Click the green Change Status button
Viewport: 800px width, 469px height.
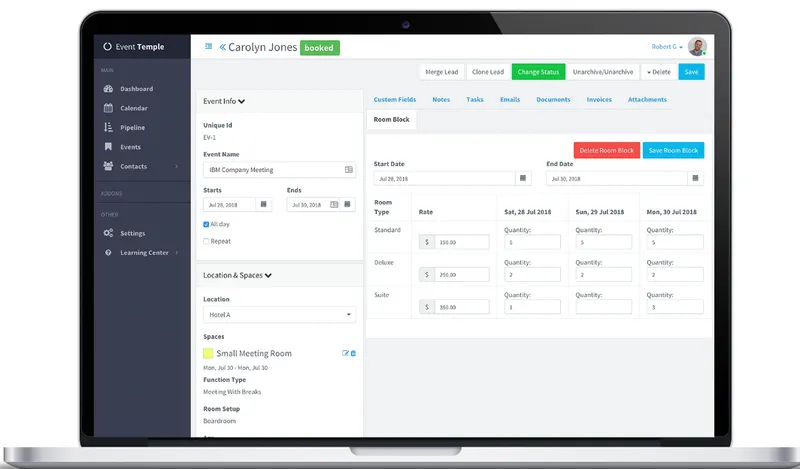click(538, 72)
